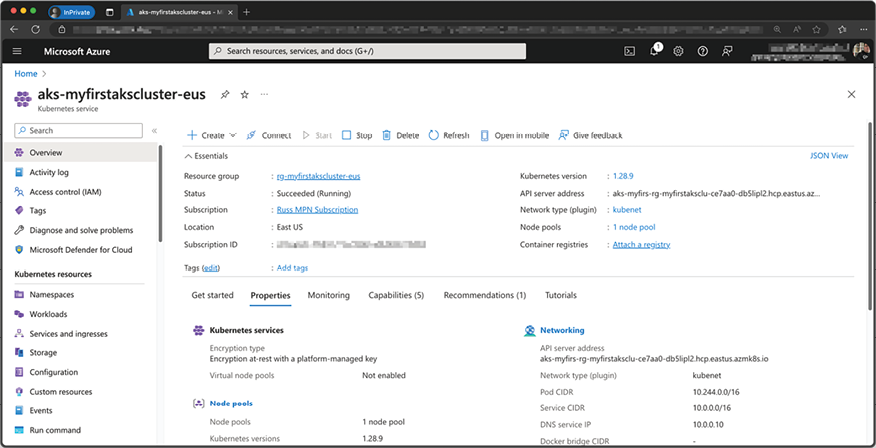Collapse the left navigation menu
Image resolution: width=876 pixels, height=448 pixels.
click(154, 131)
